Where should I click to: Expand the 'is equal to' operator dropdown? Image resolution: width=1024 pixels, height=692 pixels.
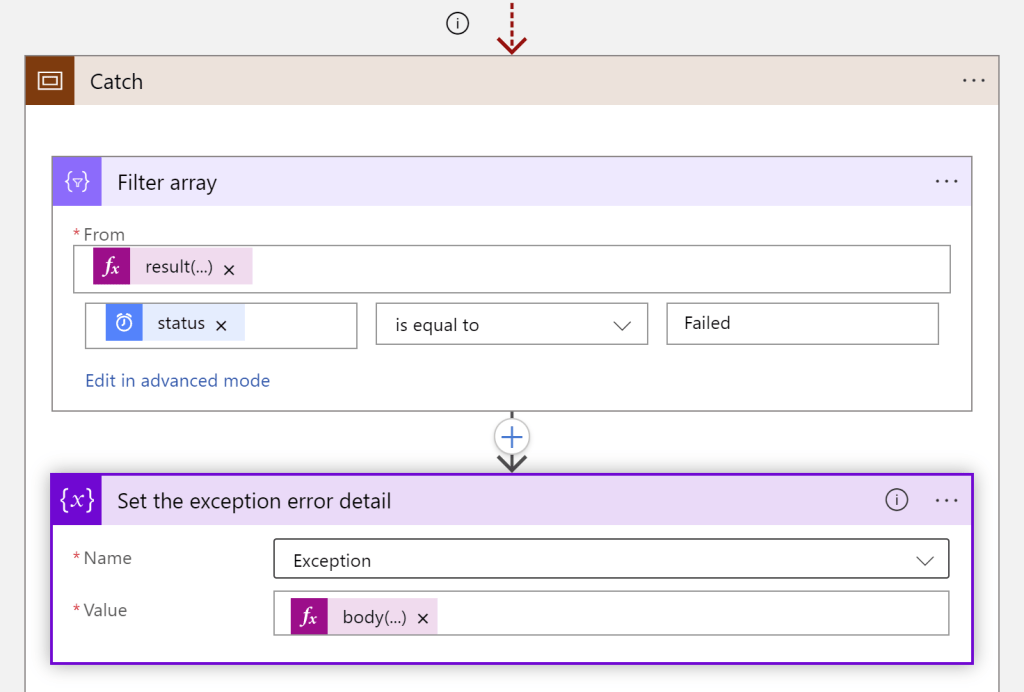point(621,325)
